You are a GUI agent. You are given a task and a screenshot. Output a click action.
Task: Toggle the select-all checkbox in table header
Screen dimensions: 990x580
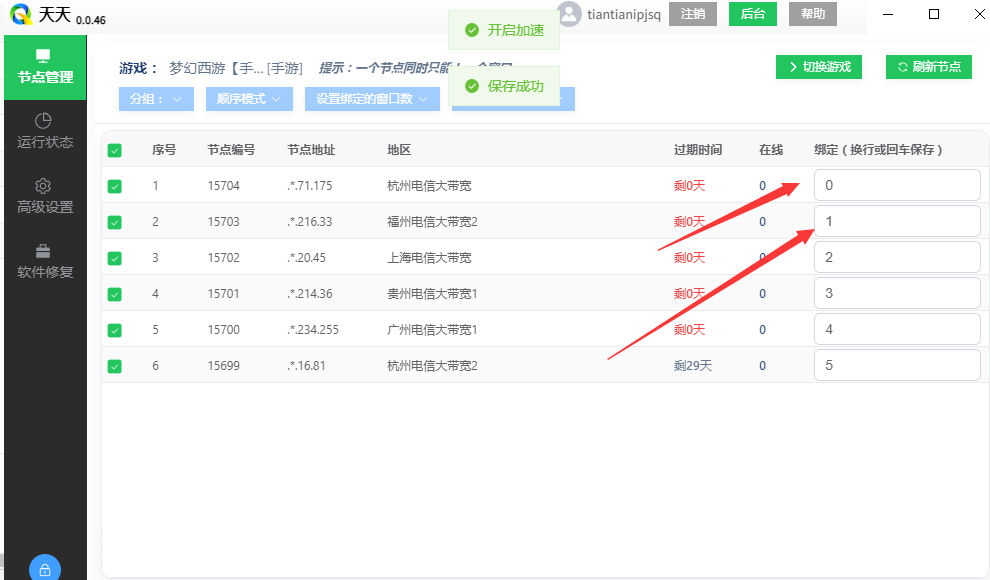click(115, 149)
